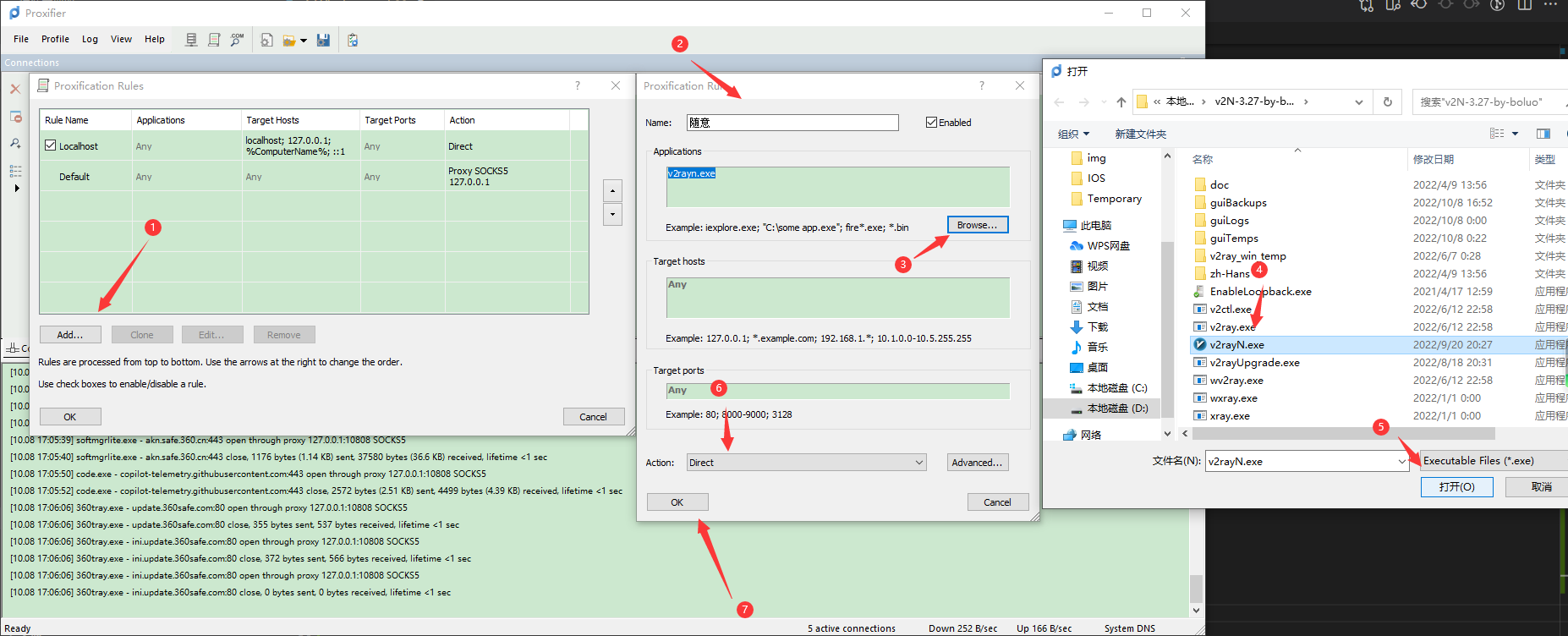Open Proxy Servers toolbar icon
This screenshot has width=1568, height=636.
[x=192, y=40]
